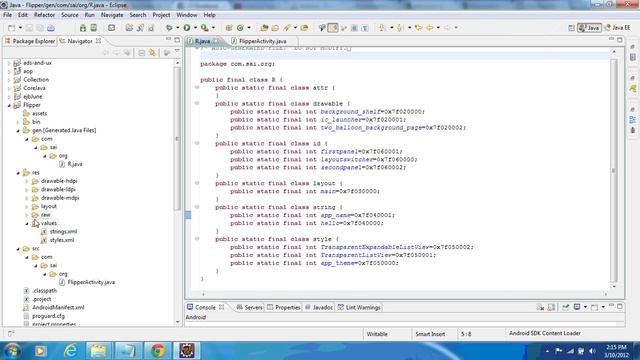
Task: Switch to the Java EE perspective
Action: (x=617, y=28)
